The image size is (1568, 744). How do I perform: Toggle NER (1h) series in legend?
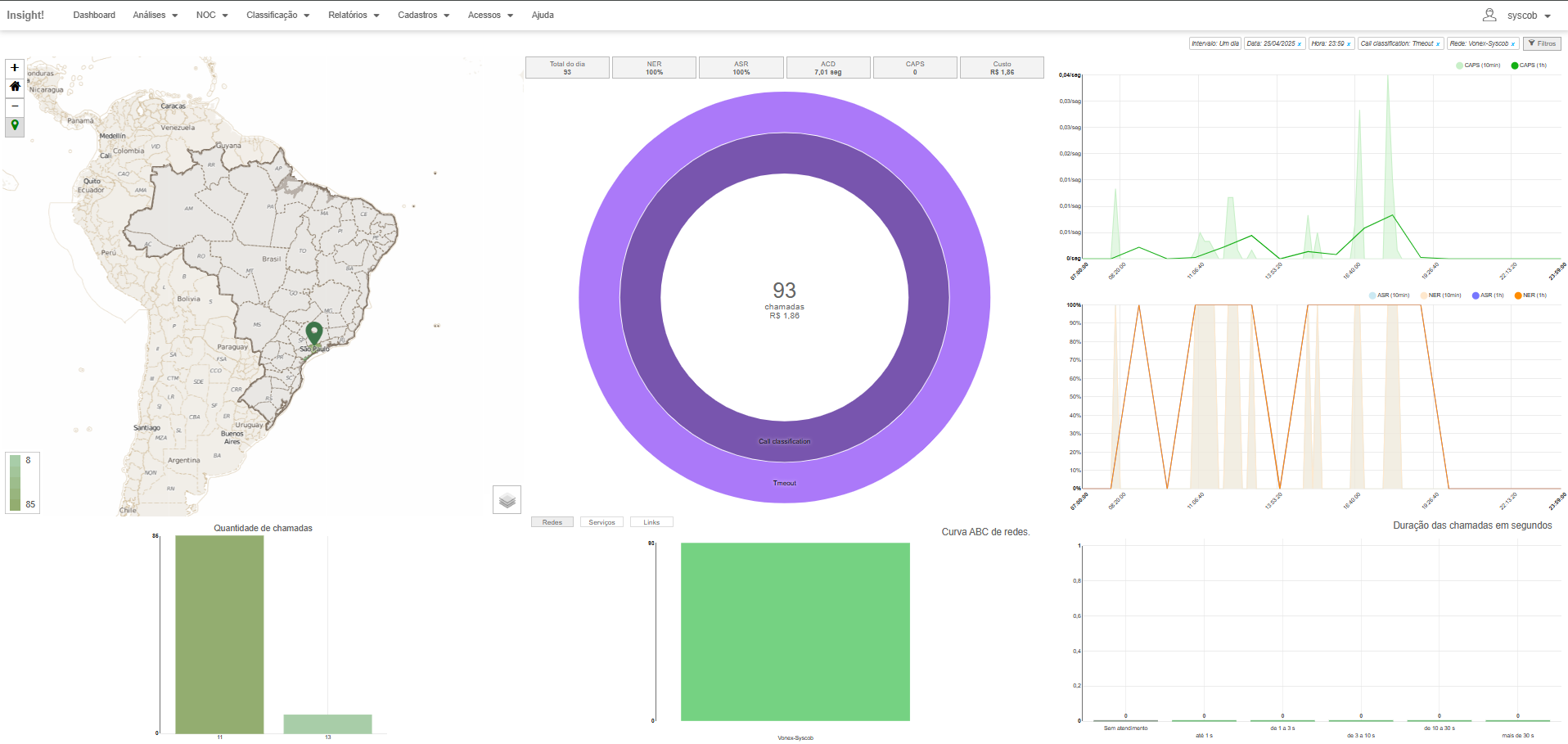tap(1530, 295)
